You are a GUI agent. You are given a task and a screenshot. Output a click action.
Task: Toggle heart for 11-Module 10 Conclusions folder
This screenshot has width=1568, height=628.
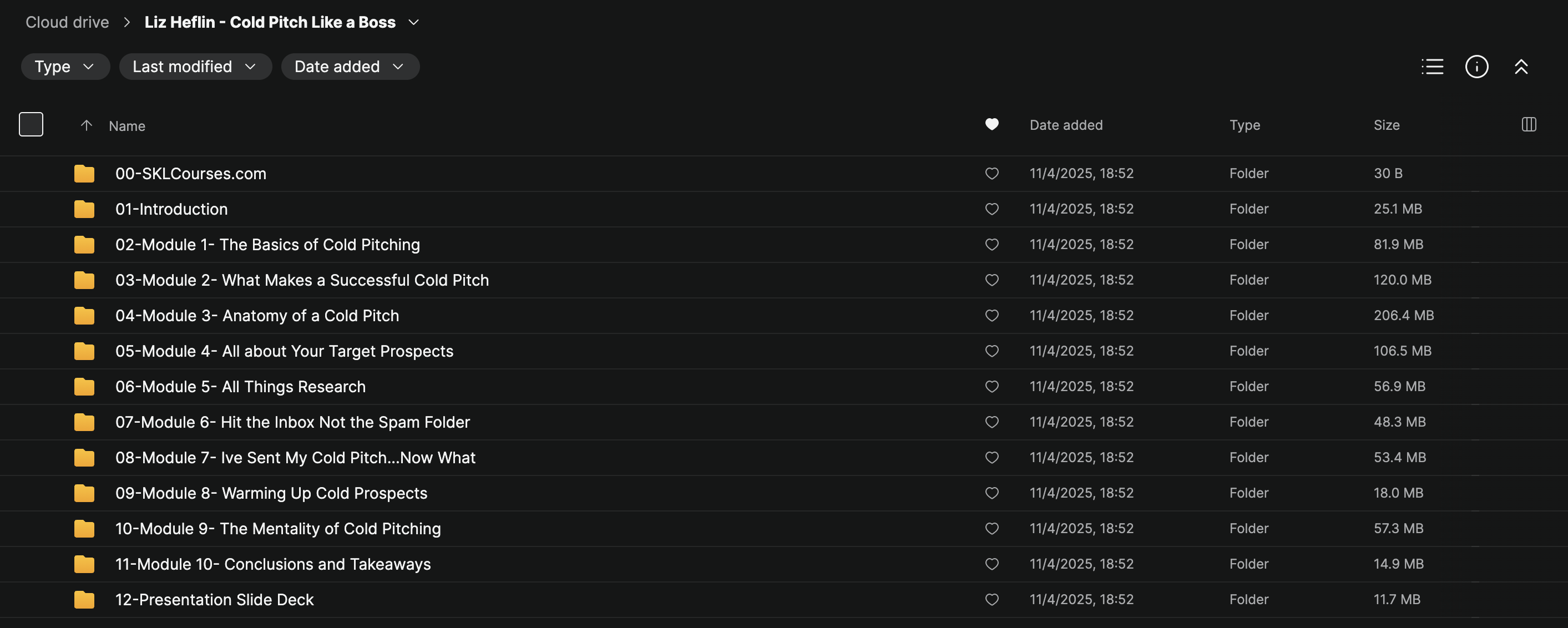(992, 564)
